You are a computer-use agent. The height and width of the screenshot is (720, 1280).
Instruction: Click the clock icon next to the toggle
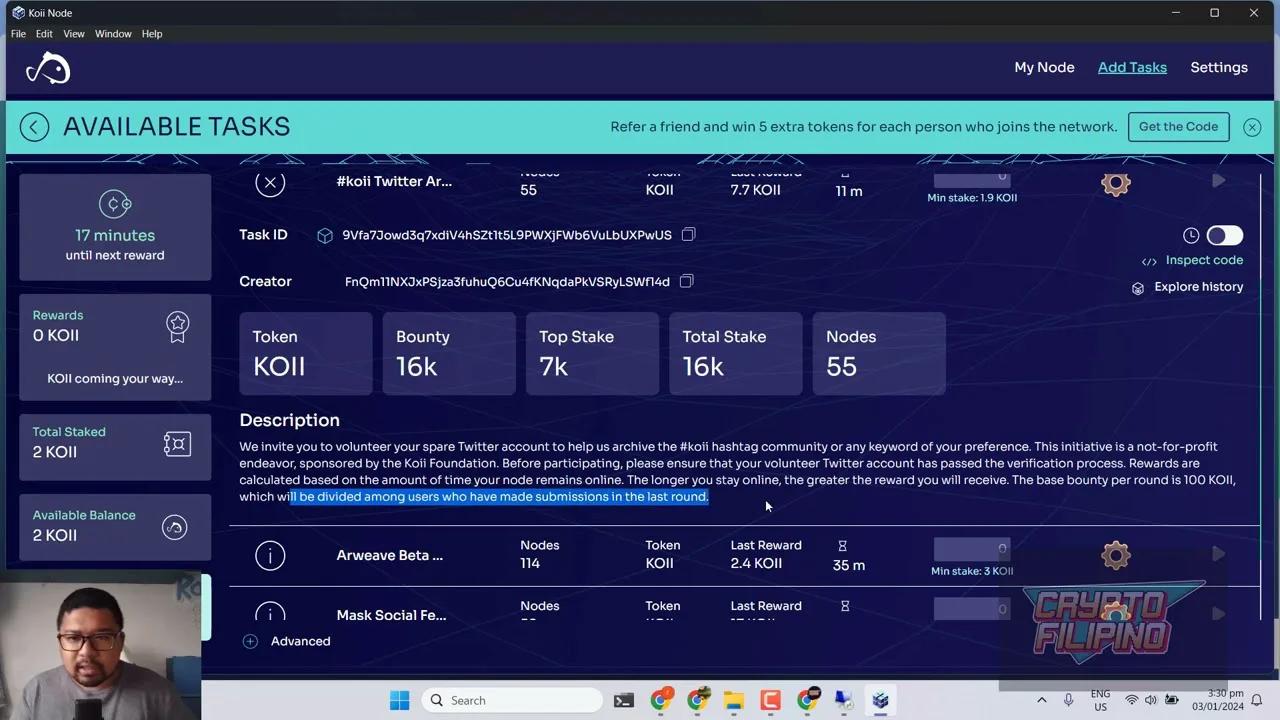click(1191, 235)
